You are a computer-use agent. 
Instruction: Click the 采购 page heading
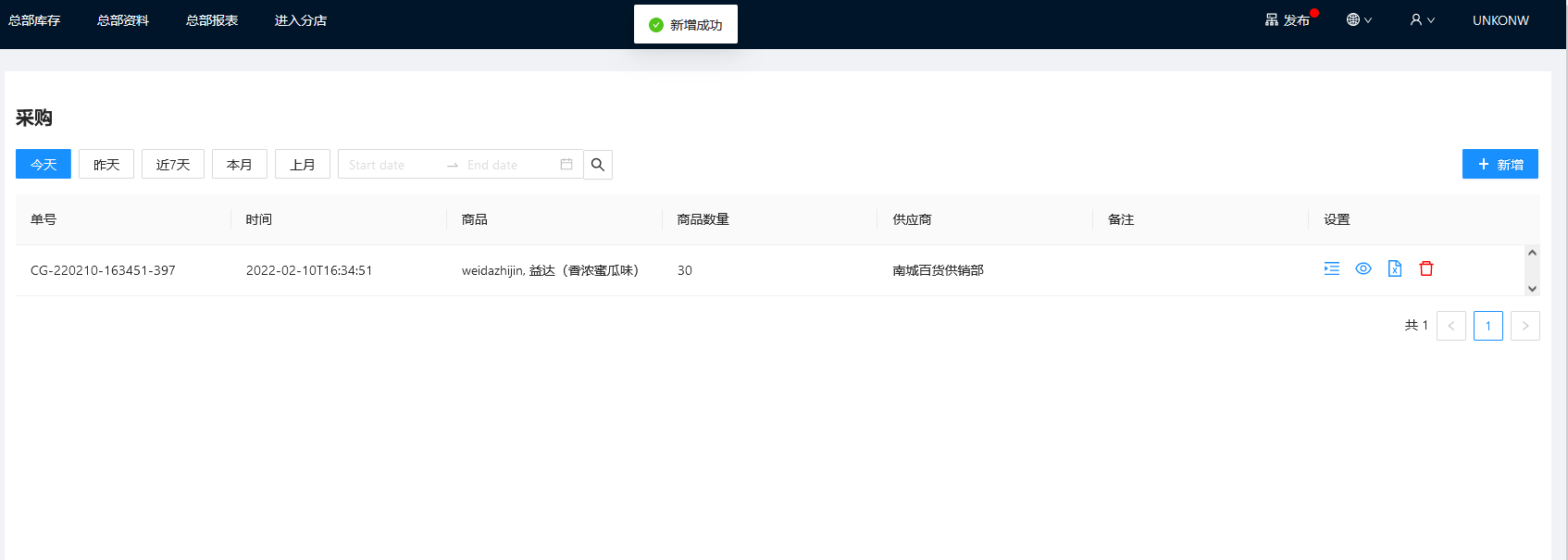coord(34,118)
